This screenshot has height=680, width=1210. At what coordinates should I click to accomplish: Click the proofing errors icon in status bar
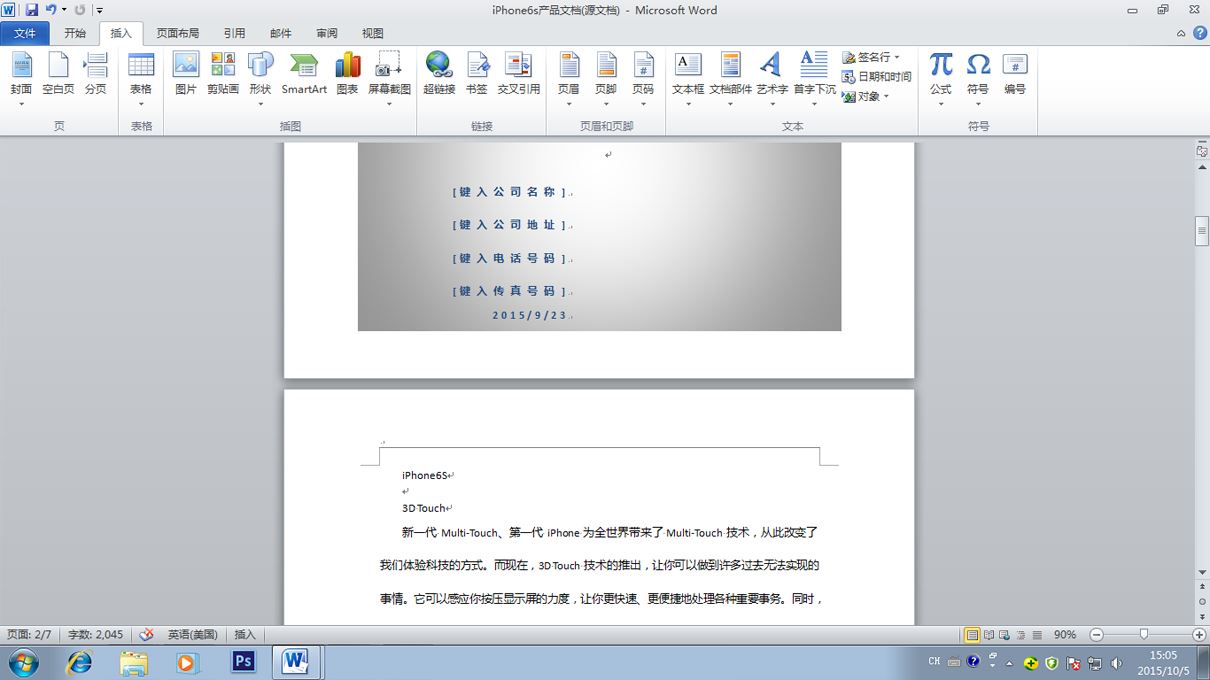146,634
